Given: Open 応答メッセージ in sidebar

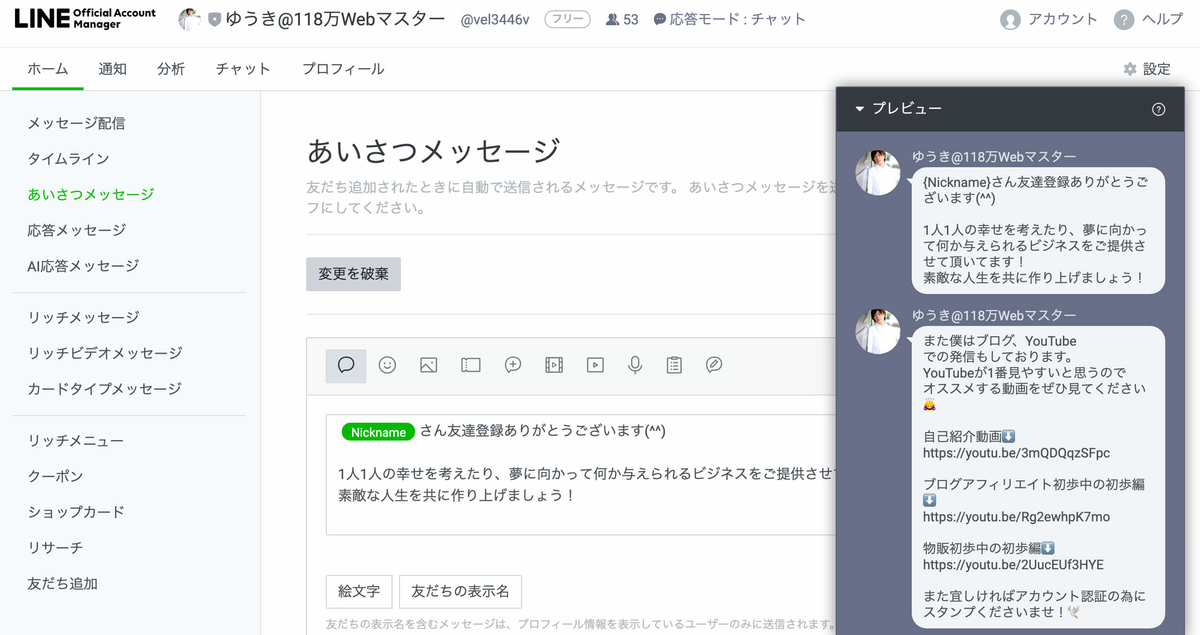Looking at the screenshot, I should [x=77, y=230].
